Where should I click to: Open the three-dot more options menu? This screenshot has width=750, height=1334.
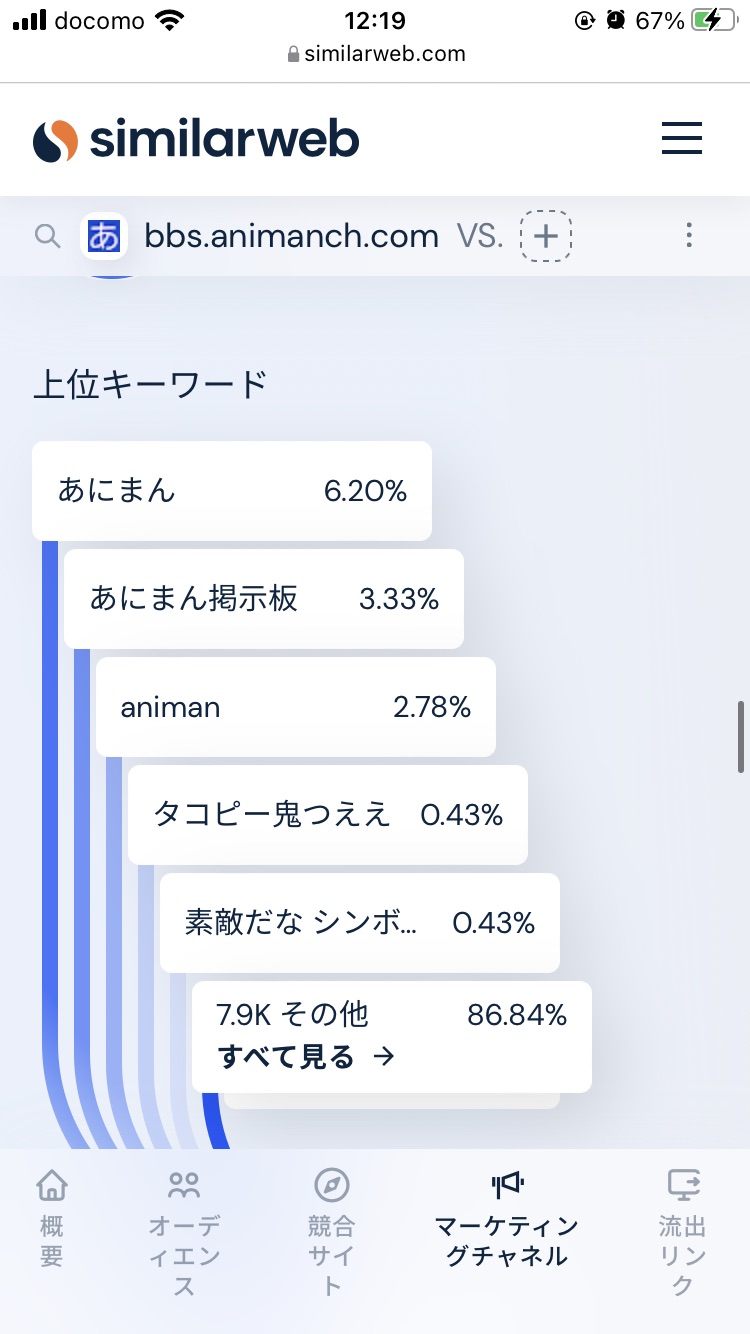click(x=688, y=235)
